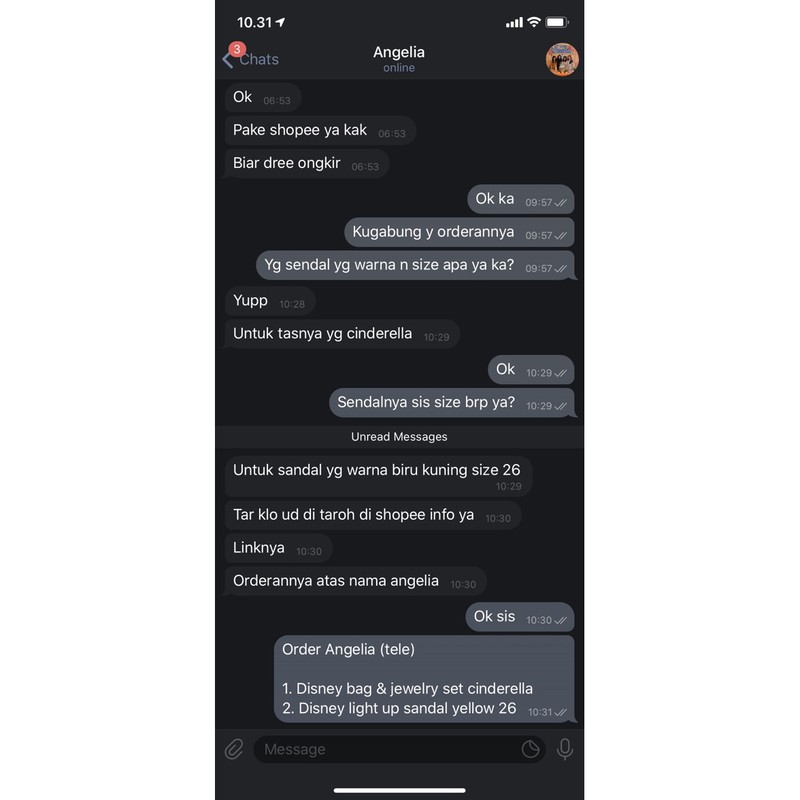
Task: Tap the 'Orderannya atas nama angelia' message
Action: [x=355, y=582]
